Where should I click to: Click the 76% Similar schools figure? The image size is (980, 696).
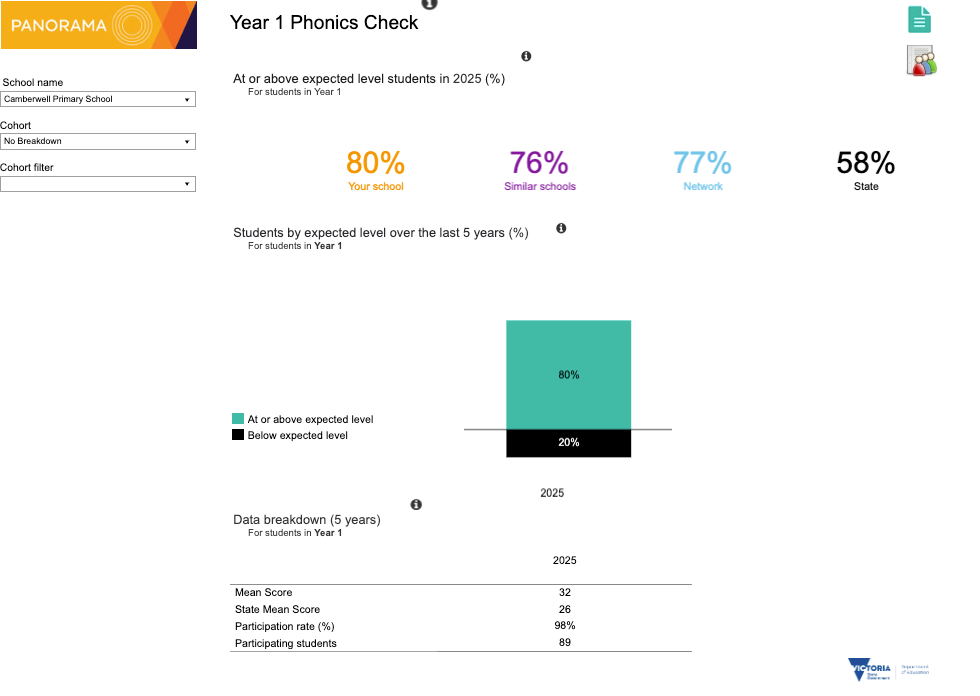pyautogui.click(x=539, y=163)
